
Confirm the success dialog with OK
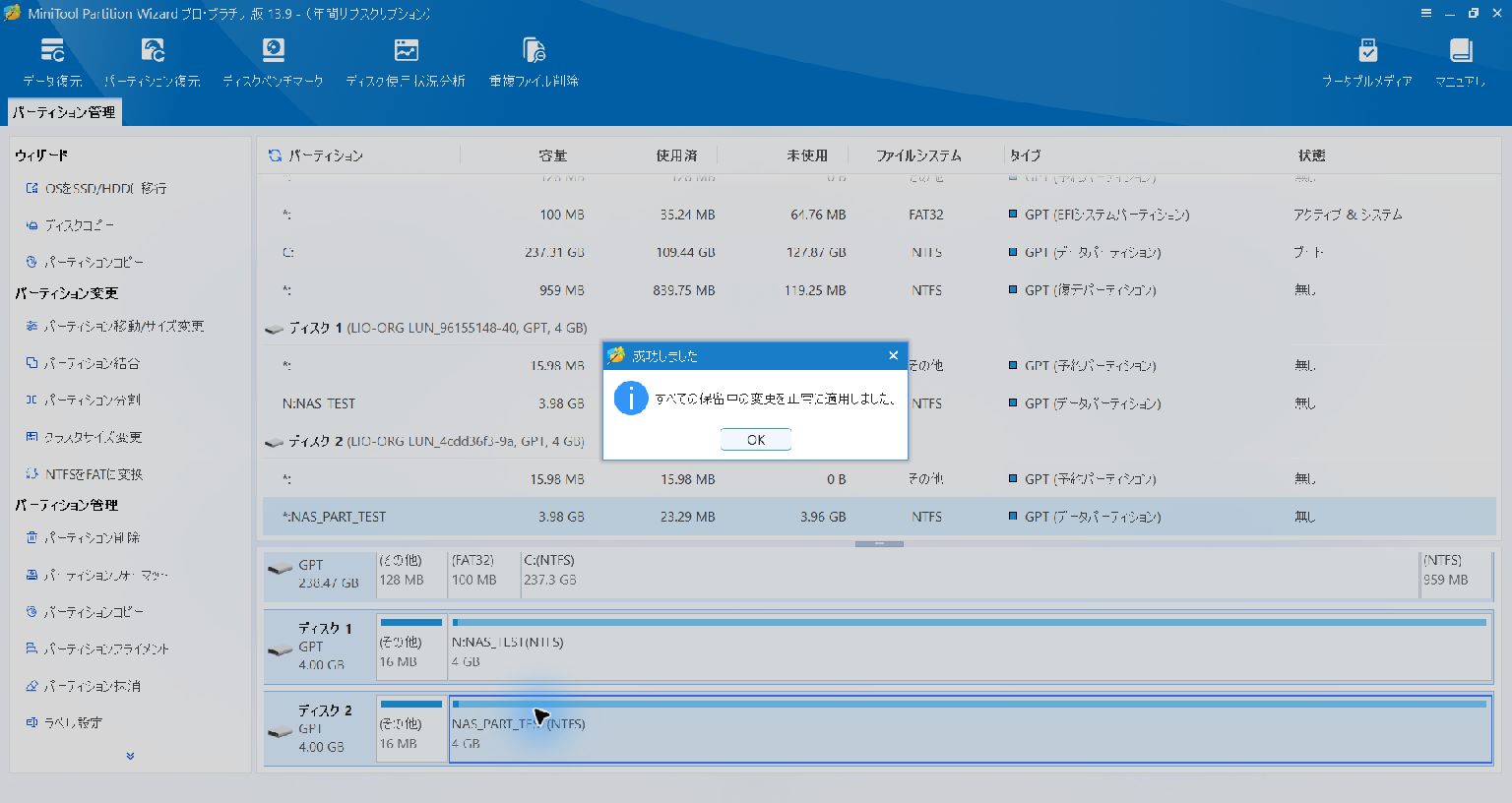click(x=755, y=440)
